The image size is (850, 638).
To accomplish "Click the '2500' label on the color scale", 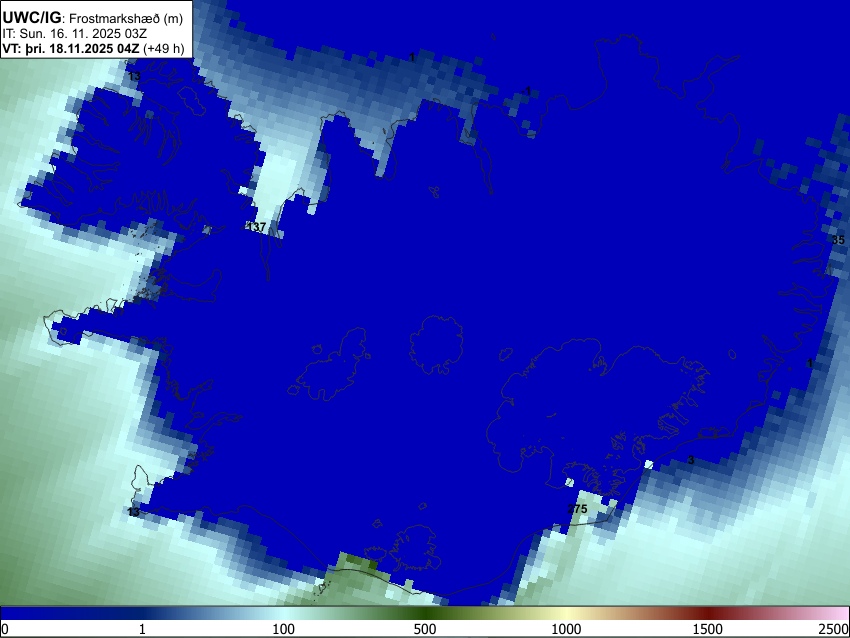I will 834,629.
